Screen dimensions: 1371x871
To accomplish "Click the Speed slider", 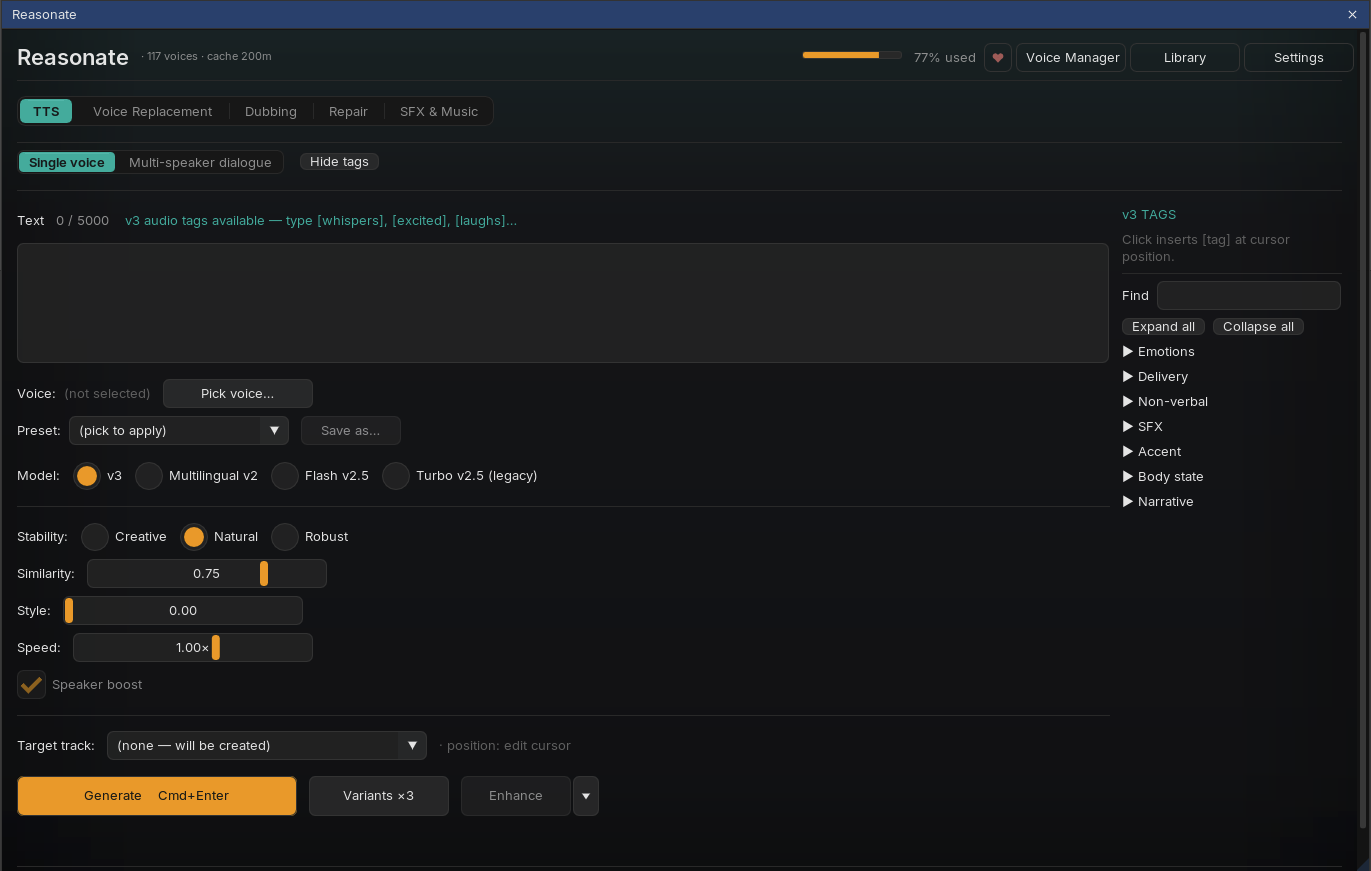I will click(193, 648).
